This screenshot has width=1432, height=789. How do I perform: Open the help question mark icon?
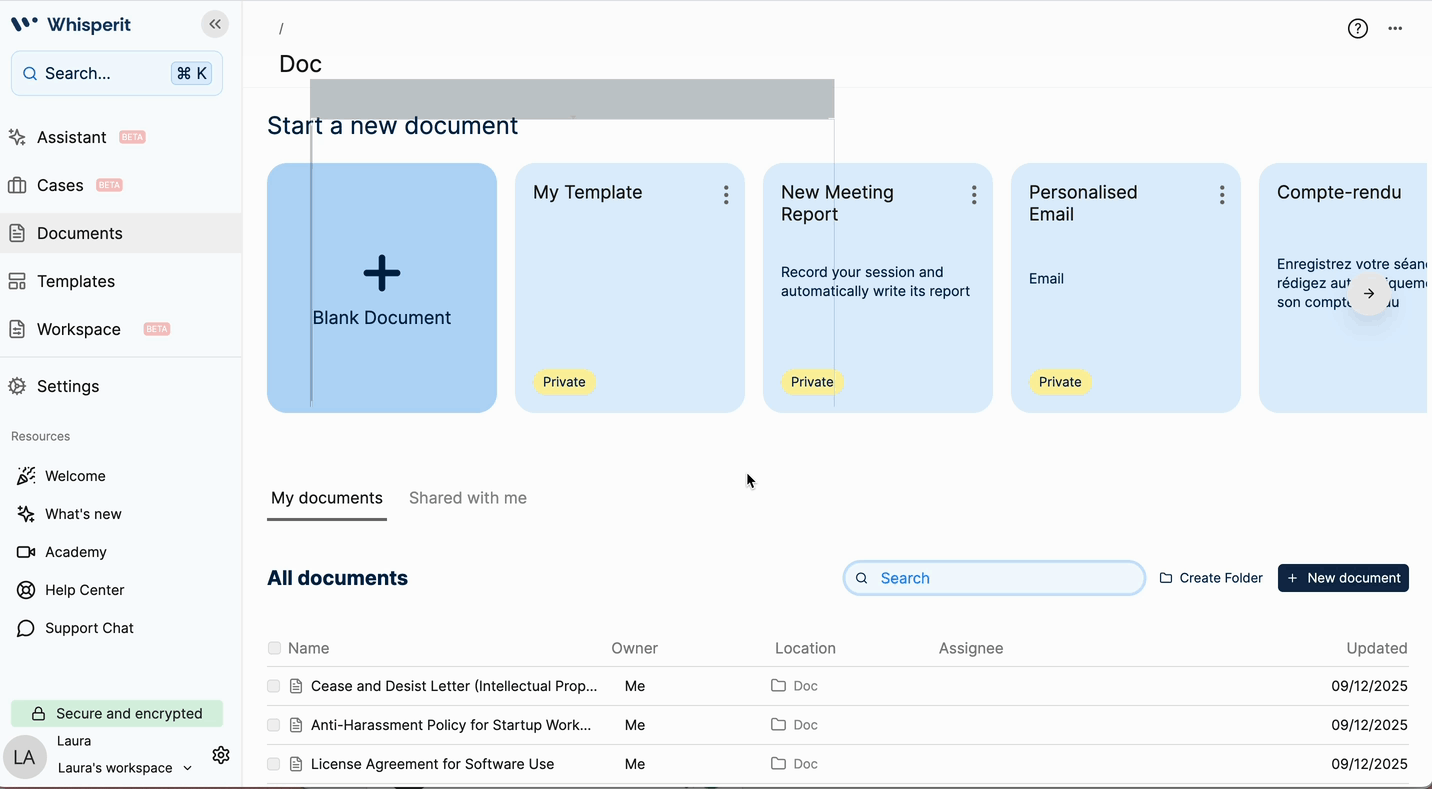click(1357, 29)
